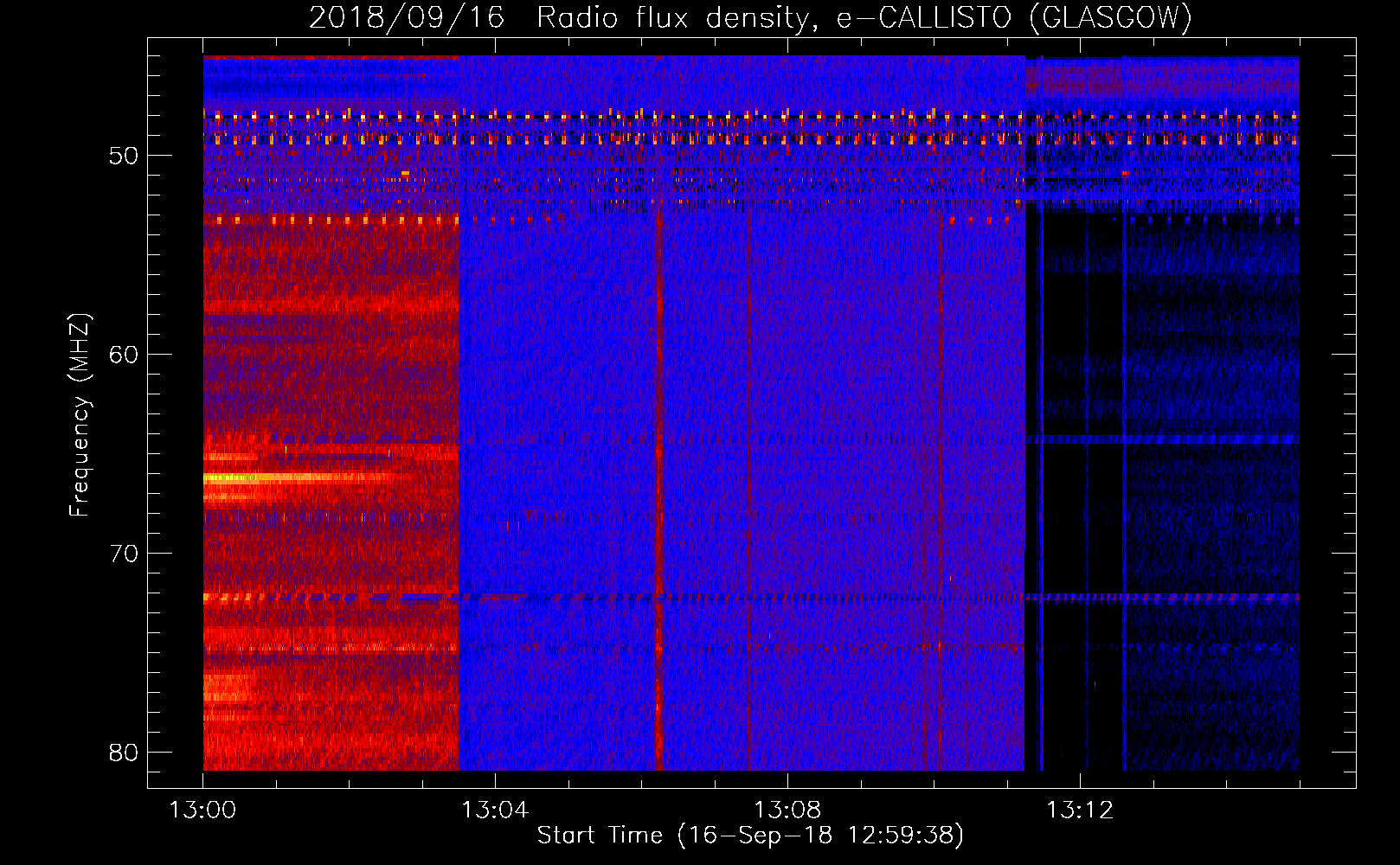Click the plot title mentioning e-CALLISTO (GLASGOW)

(x=751, y=17)
